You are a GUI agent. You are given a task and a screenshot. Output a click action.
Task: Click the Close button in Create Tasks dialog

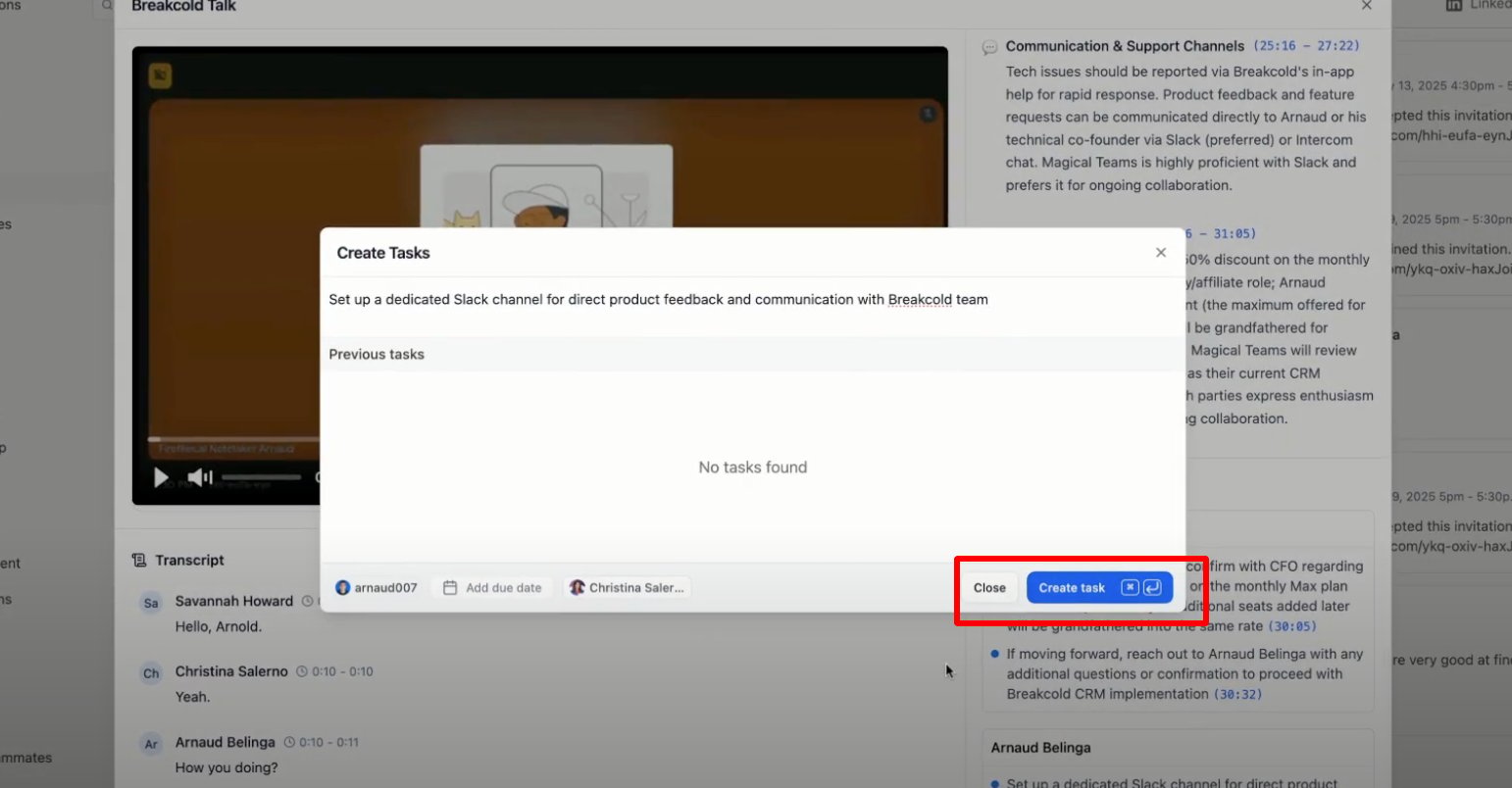click(989, 587)
